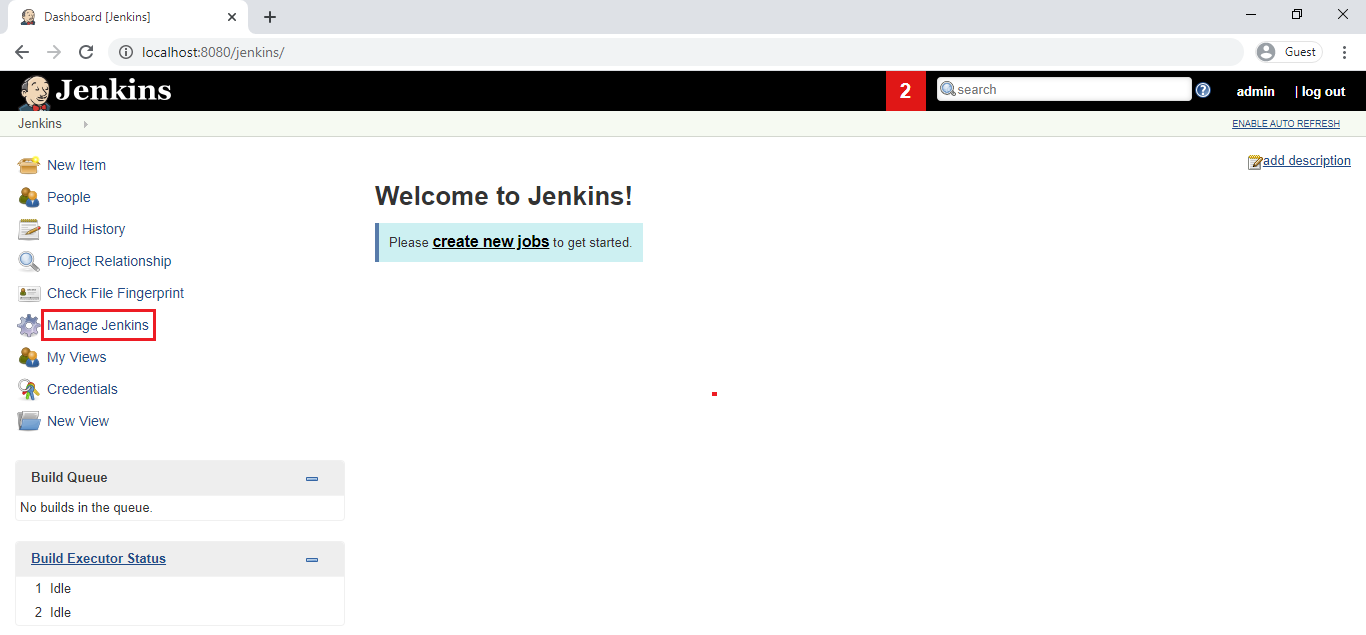Open the Build History link
This screenshot has width=1366, height=635.
tap(86, 229)
